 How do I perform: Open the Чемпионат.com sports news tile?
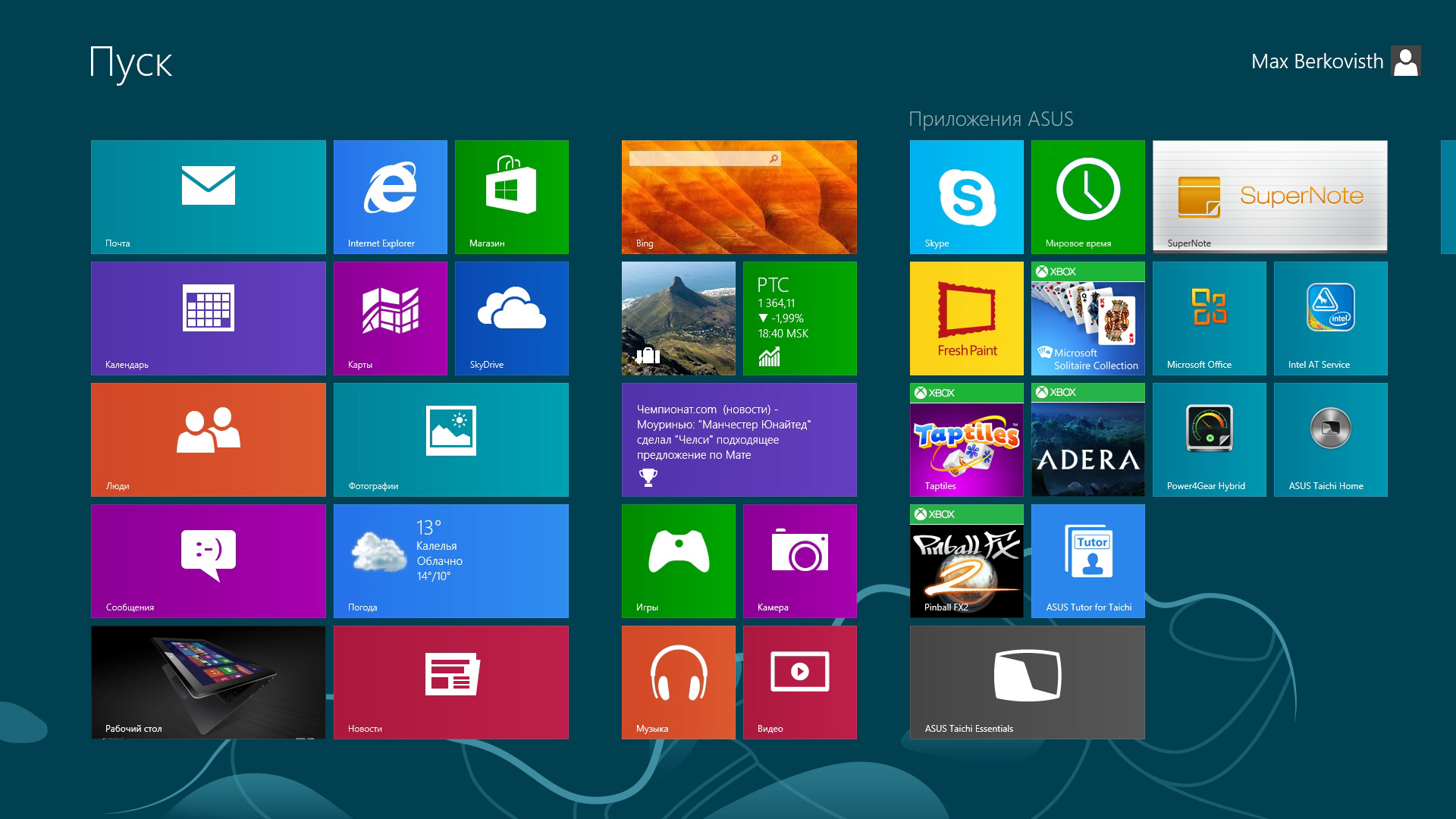click(x=739, y=439)
